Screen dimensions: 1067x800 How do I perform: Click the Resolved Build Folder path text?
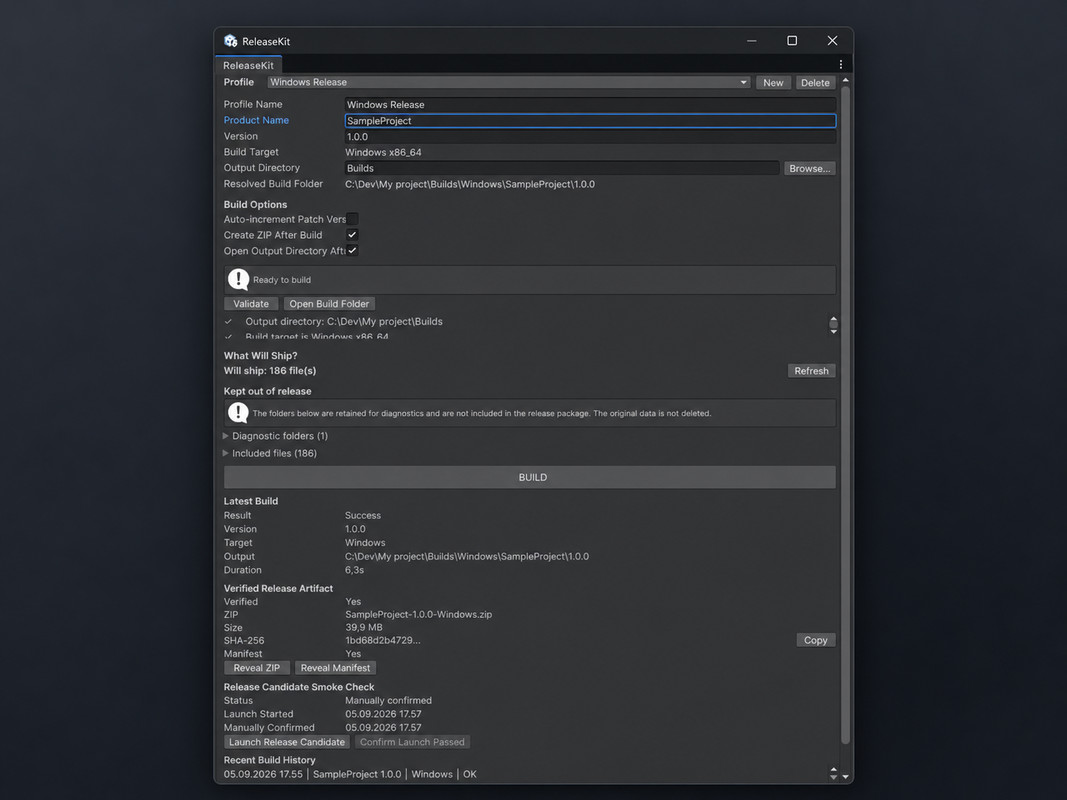[x=470, y=184]
